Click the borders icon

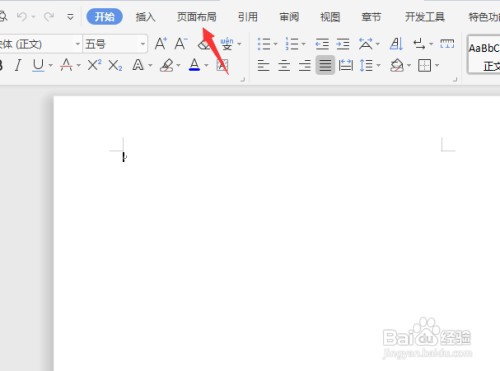click(x=424, y=65)
